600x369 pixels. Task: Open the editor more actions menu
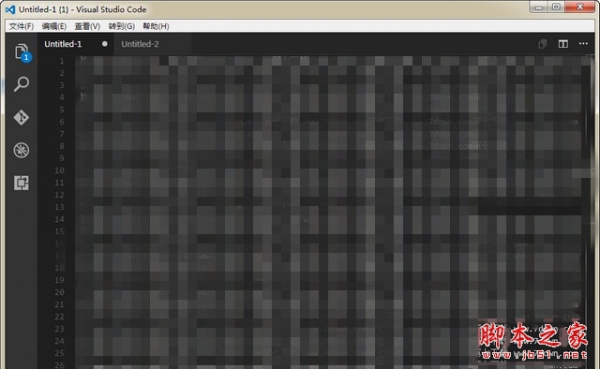[583, 44]
